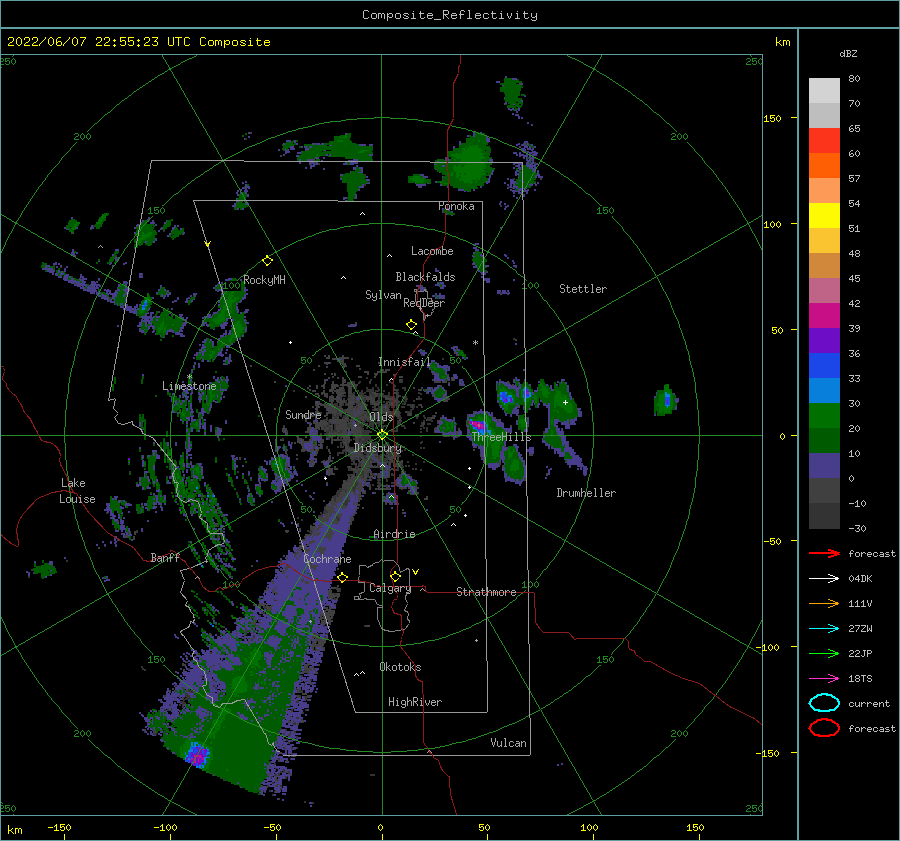Click the Cochrane label

point(327,559)
